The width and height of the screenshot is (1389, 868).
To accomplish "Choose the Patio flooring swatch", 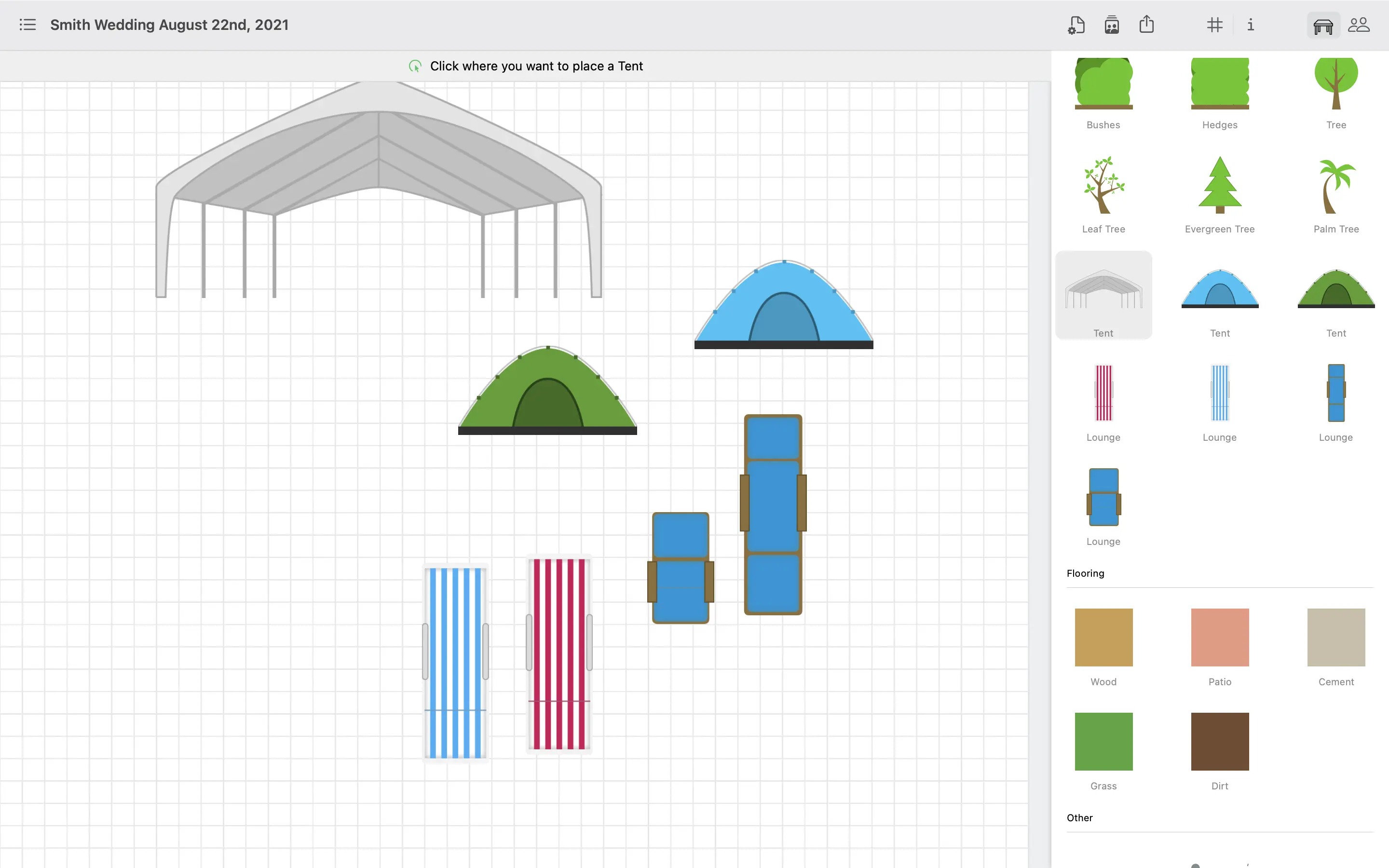I will coord(1220,637).
